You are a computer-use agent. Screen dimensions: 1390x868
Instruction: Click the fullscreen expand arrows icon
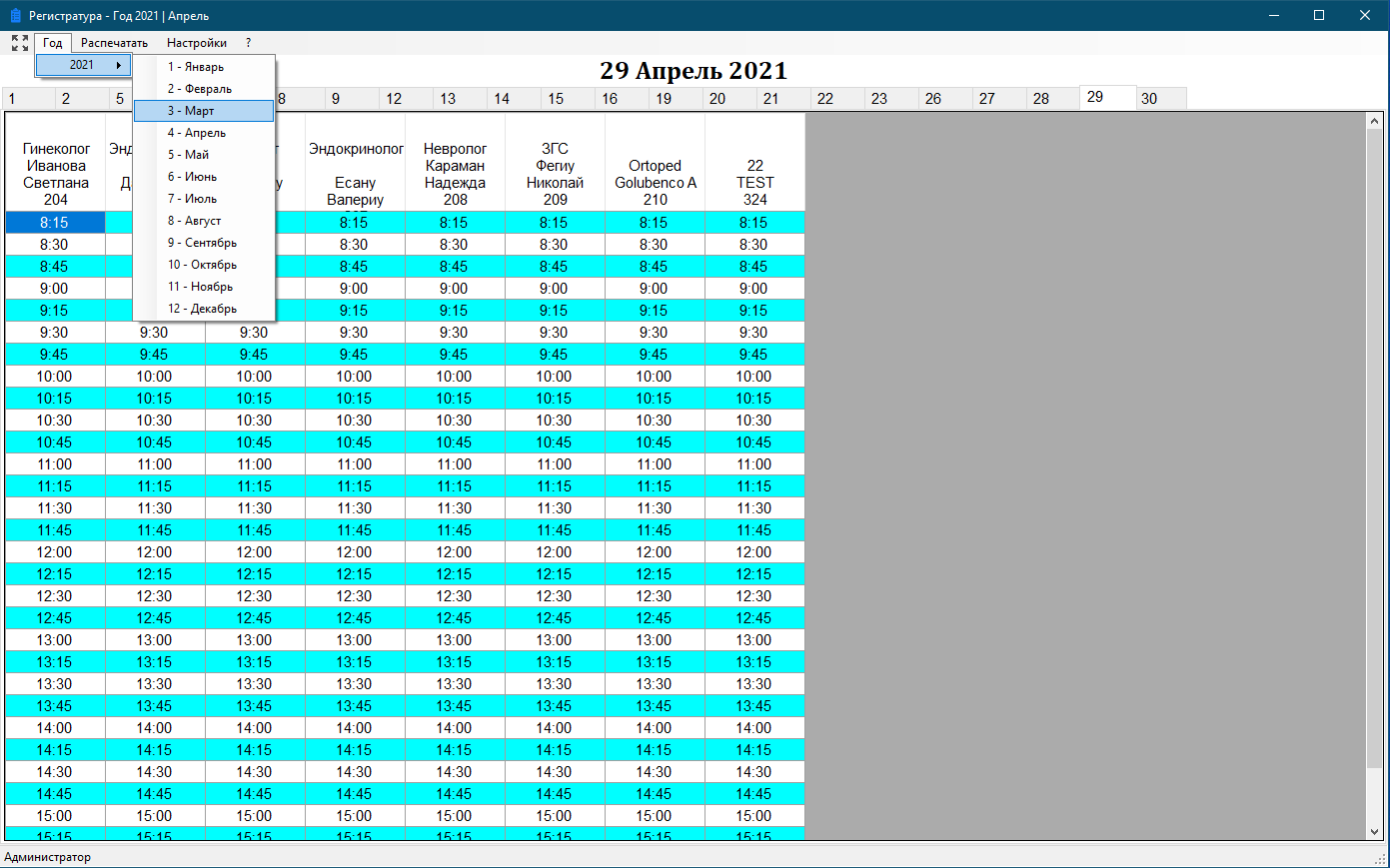[20, 43]
